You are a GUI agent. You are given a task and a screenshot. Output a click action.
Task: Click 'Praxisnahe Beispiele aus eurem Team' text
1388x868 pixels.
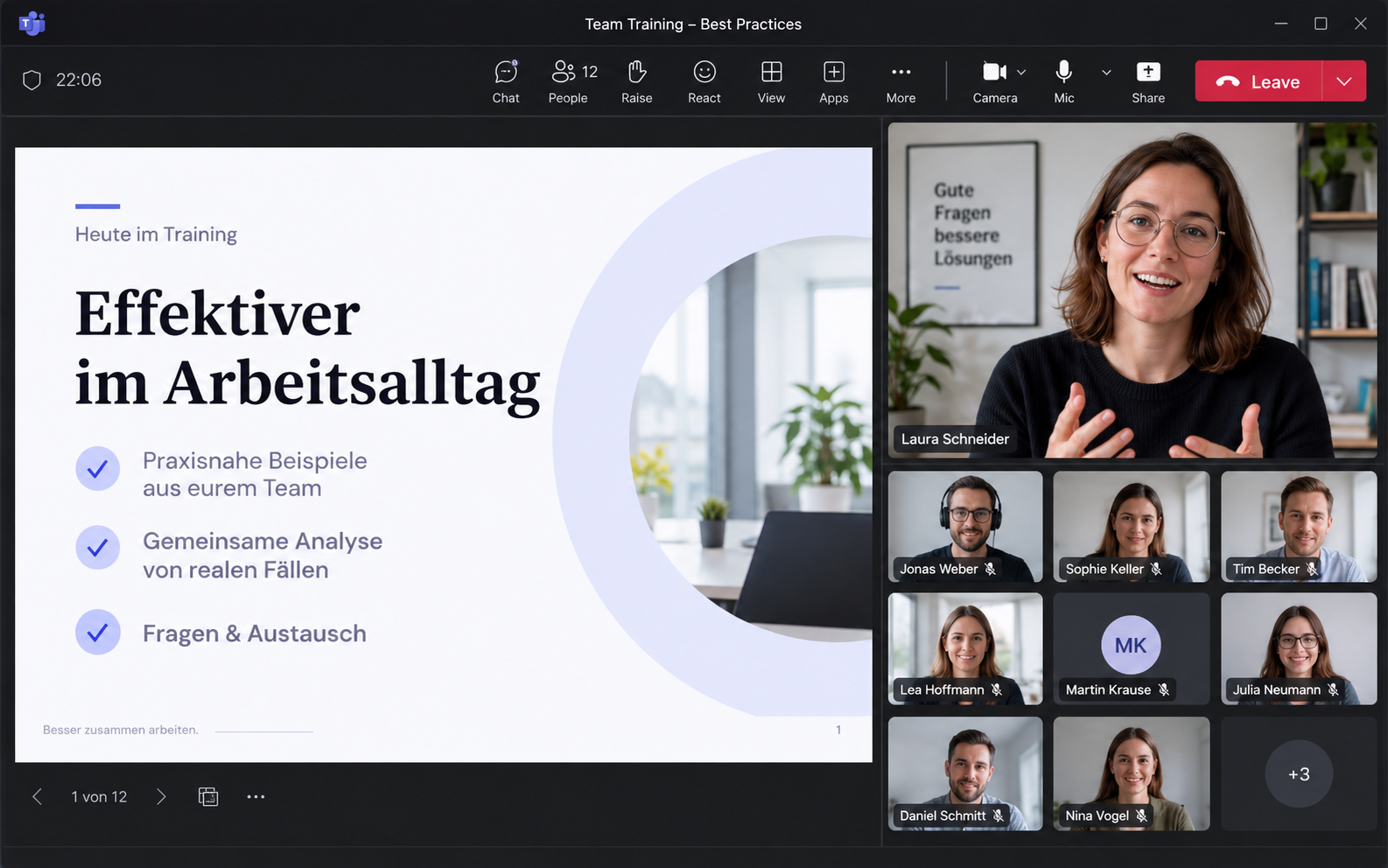[x=255, y=474]
